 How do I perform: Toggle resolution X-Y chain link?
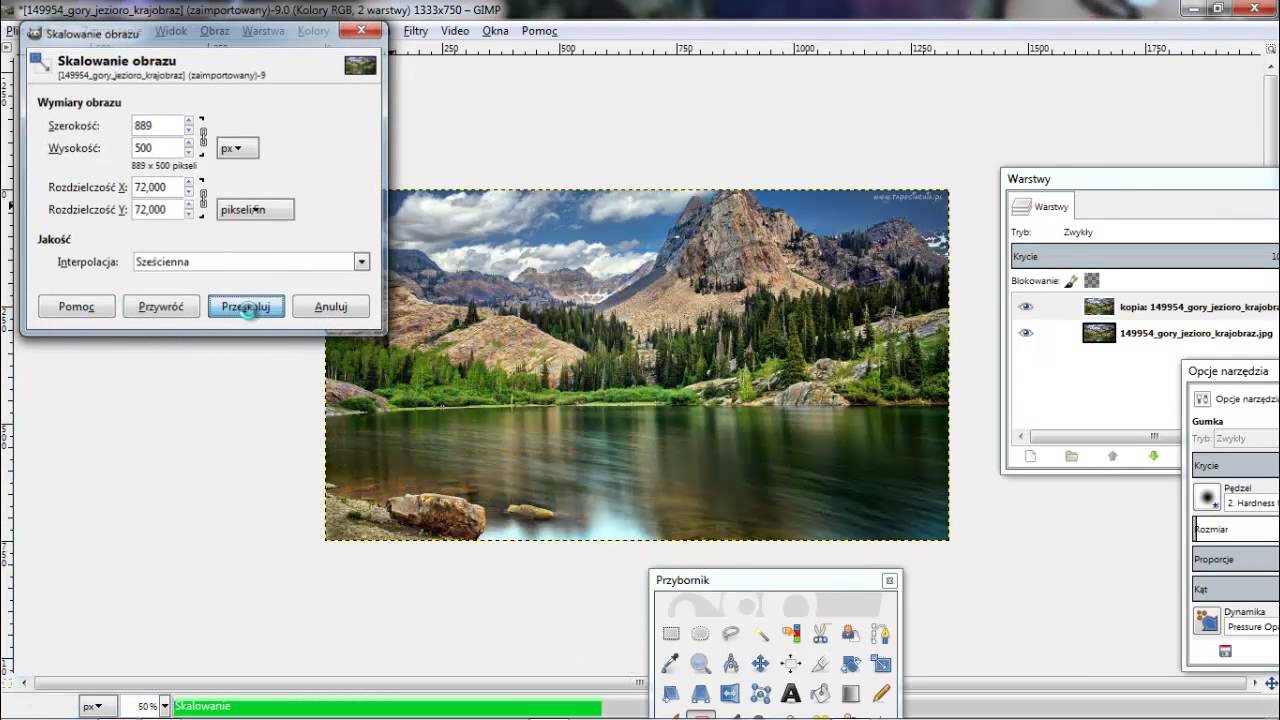pyautogui.click(x=203, y=198)
